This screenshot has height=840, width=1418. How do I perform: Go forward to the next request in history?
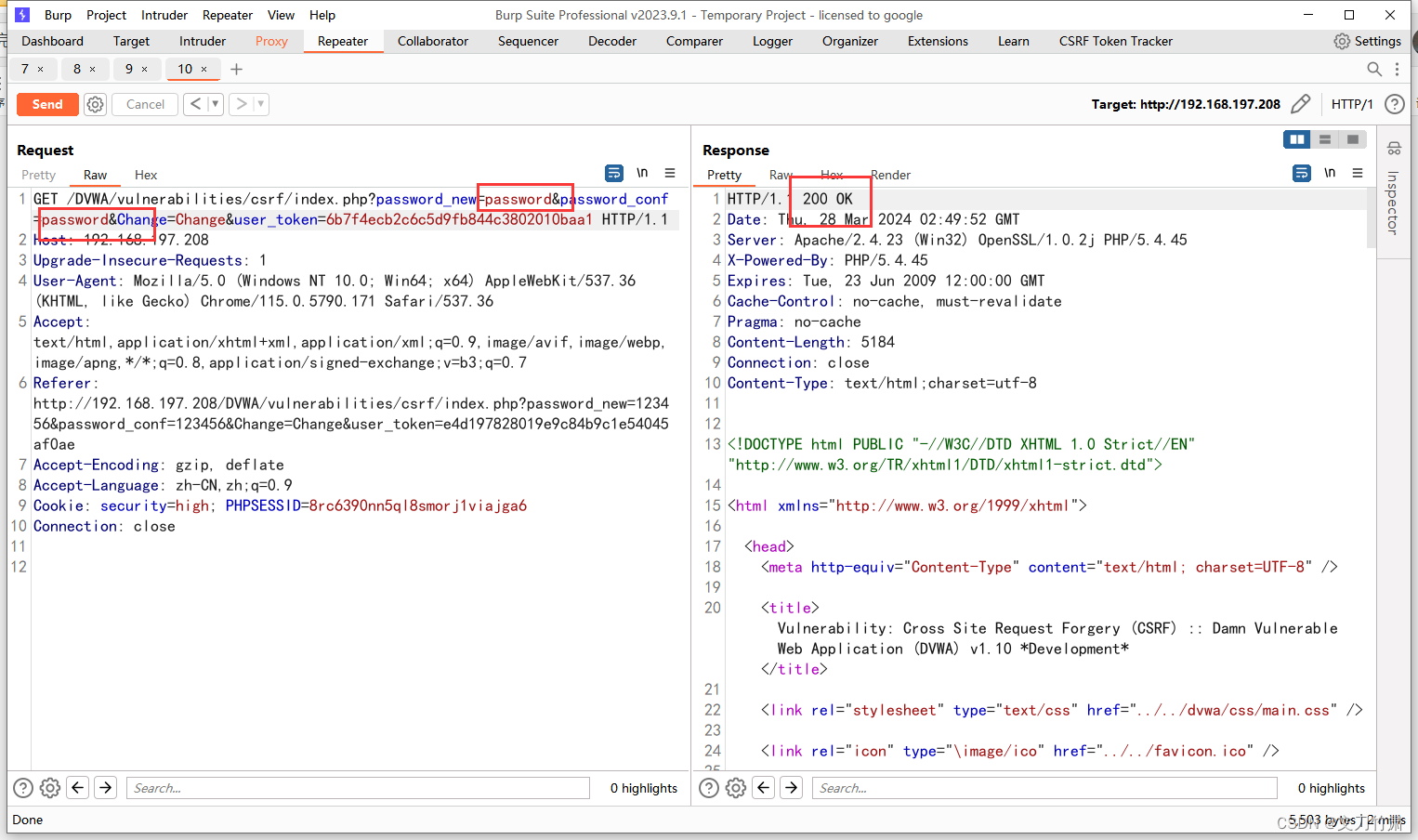pyautogui.click(x=241, y=104)
